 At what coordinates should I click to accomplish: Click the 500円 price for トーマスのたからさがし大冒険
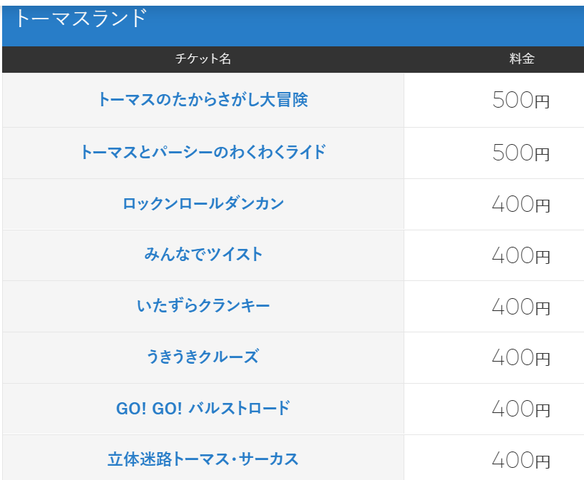[521, 100]
